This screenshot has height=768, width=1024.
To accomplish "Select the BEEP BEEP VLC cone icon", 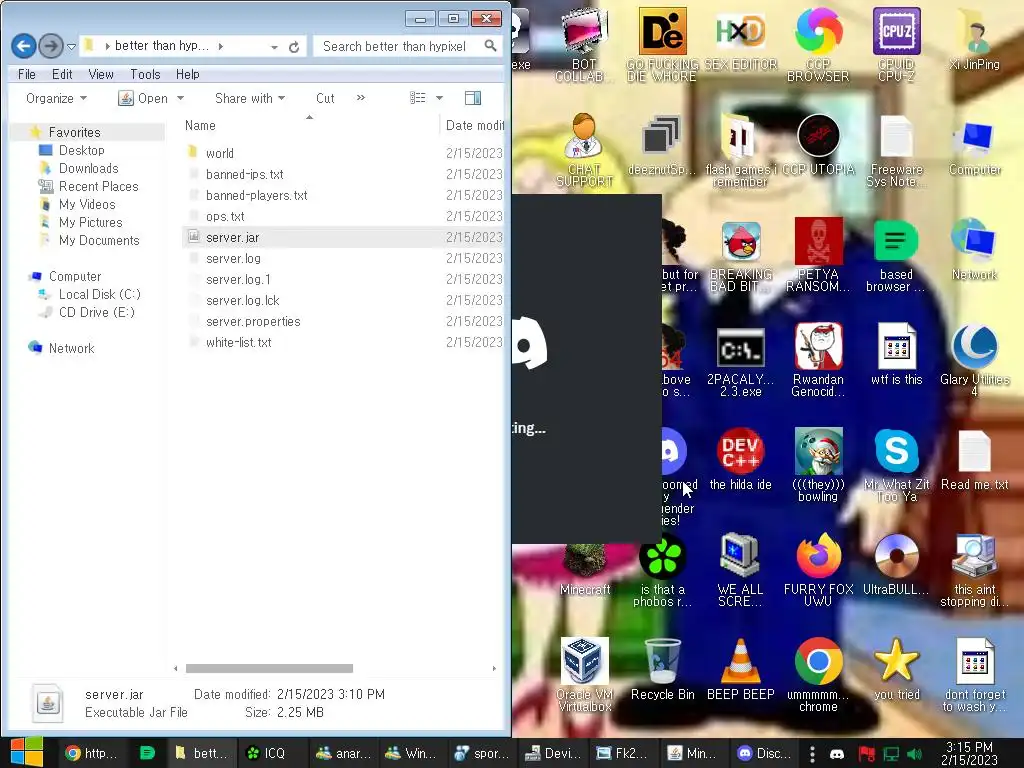I will 741,671.
